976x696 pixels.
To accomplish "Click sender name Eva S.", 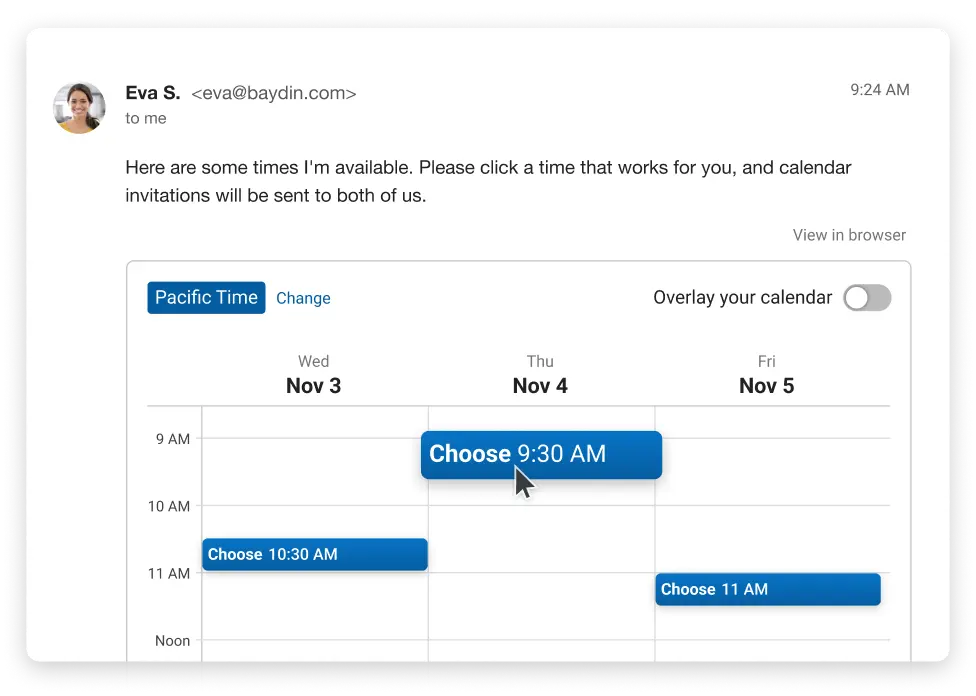I will [x=152, y=93].
